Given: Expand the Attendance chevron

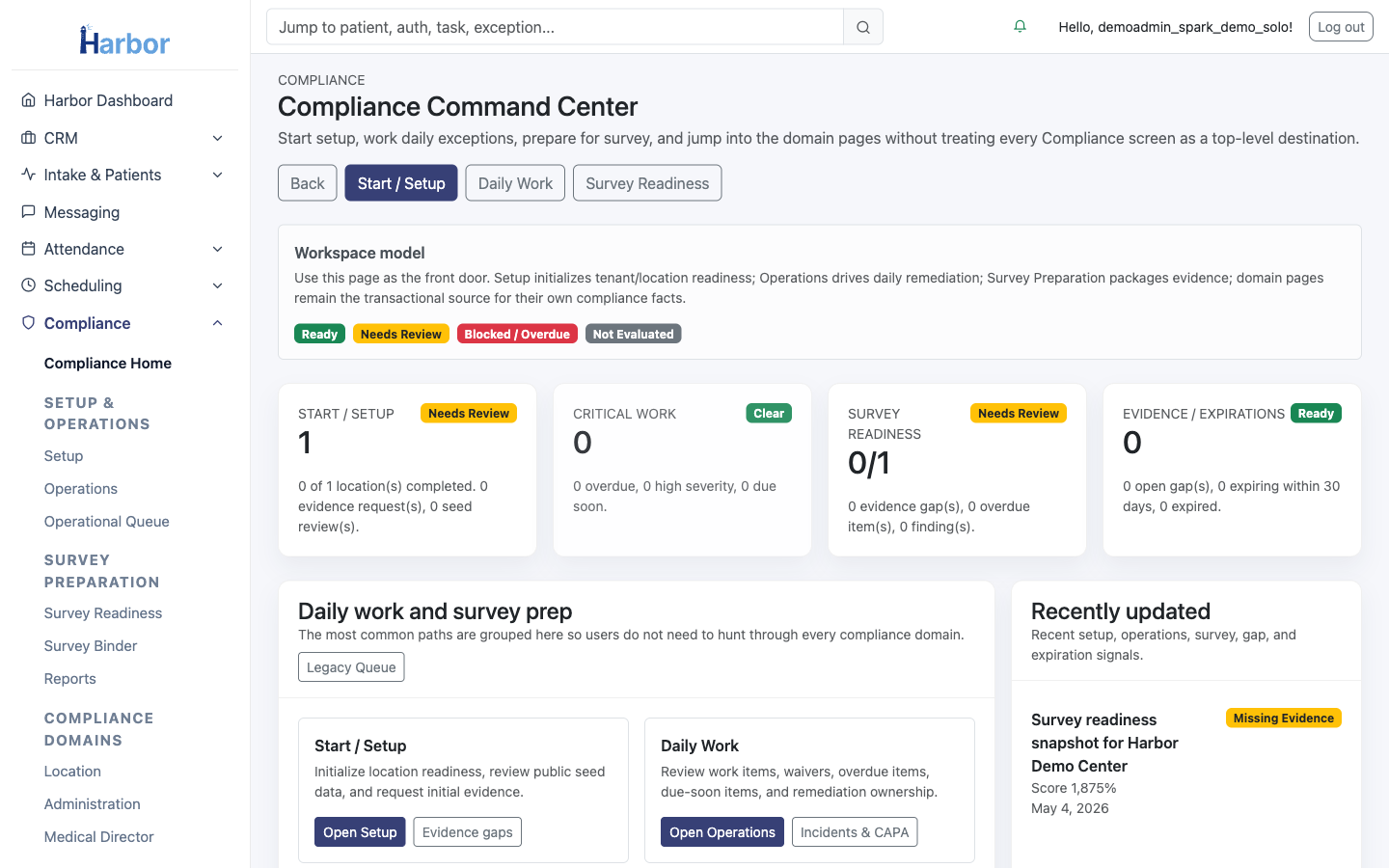Looking at the screenshot, I should 218,249.
